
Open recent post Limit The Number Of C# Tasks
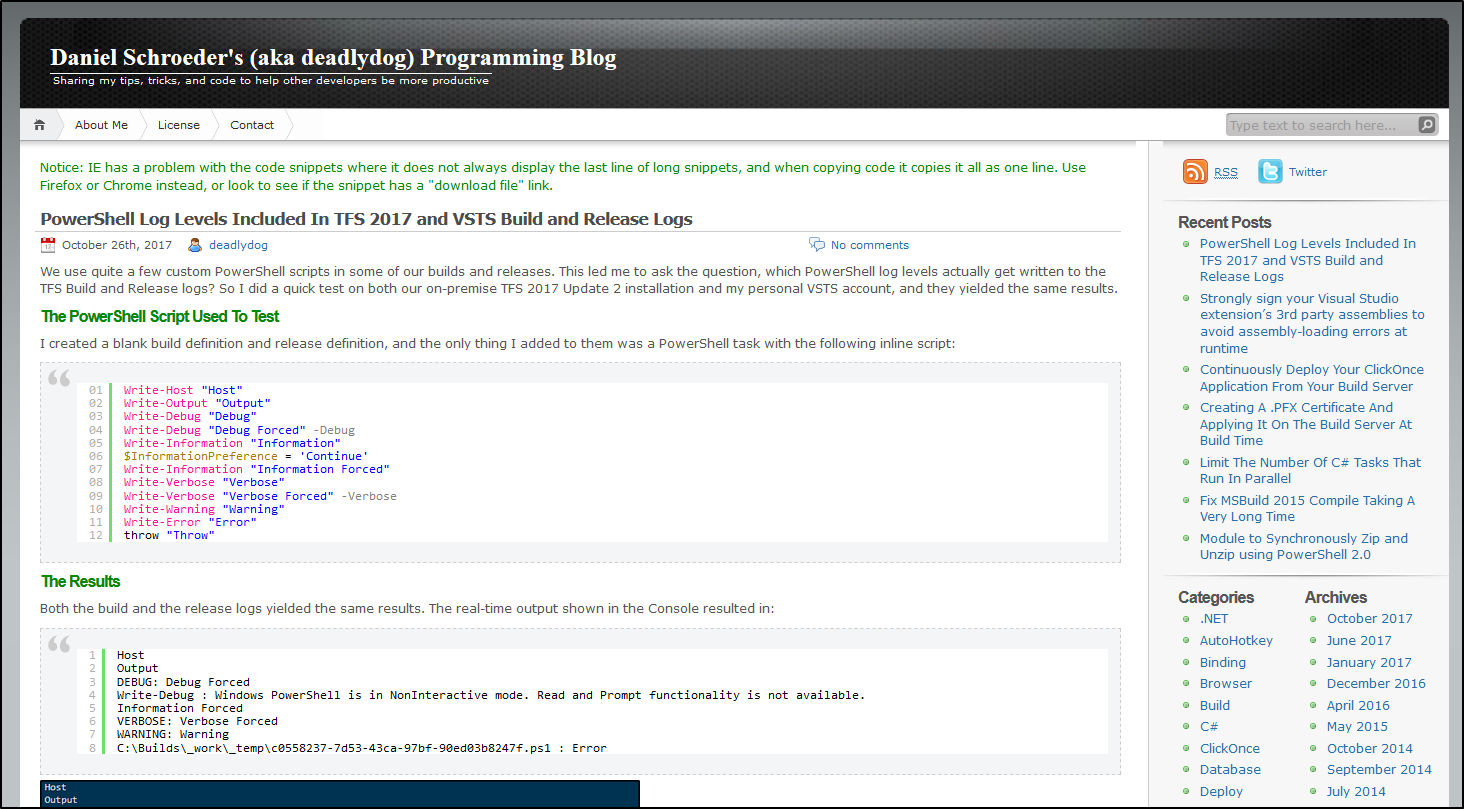pos(1310,470)
